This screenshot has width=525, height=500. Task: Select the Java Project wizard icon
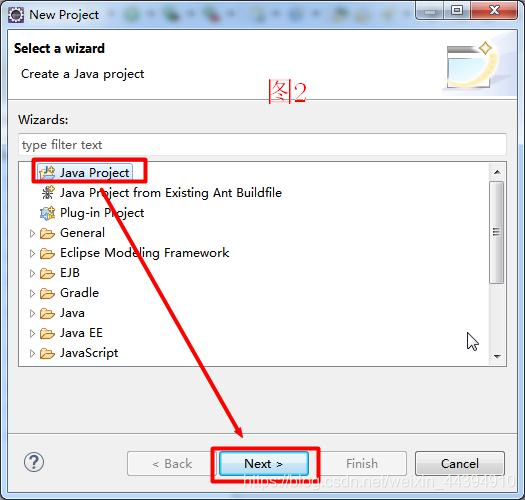point(47,173)
